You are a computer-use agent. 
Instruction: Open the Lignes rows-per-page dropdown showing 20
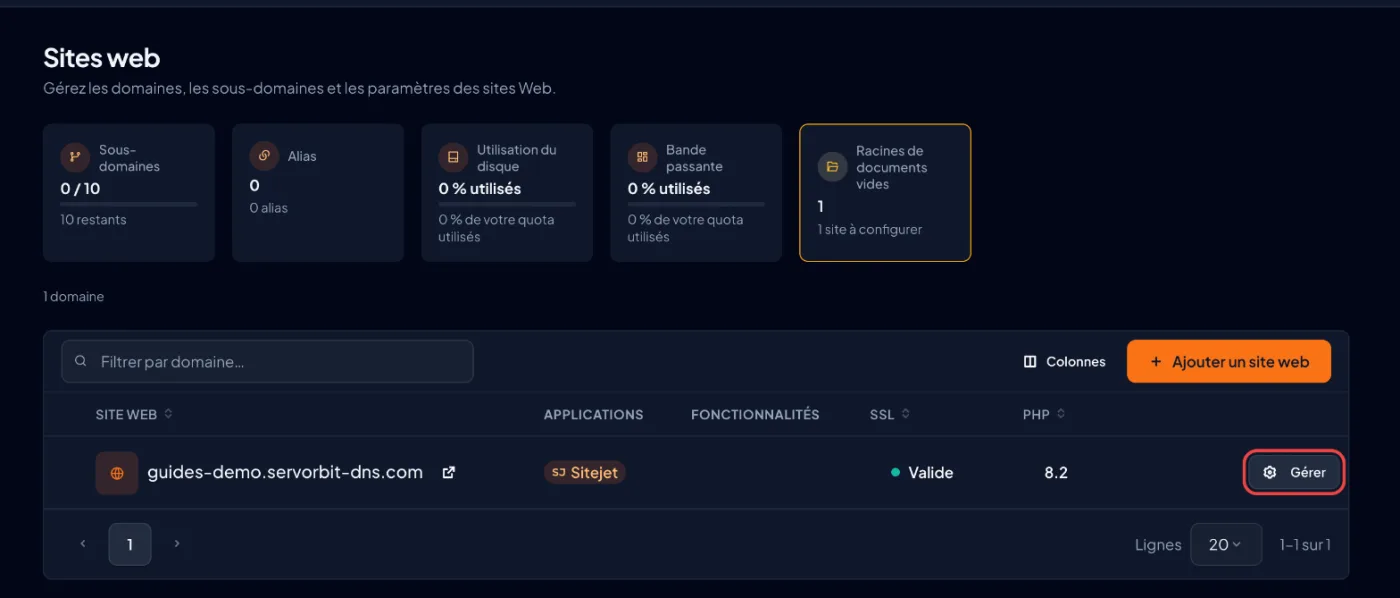click(1226, 545)
